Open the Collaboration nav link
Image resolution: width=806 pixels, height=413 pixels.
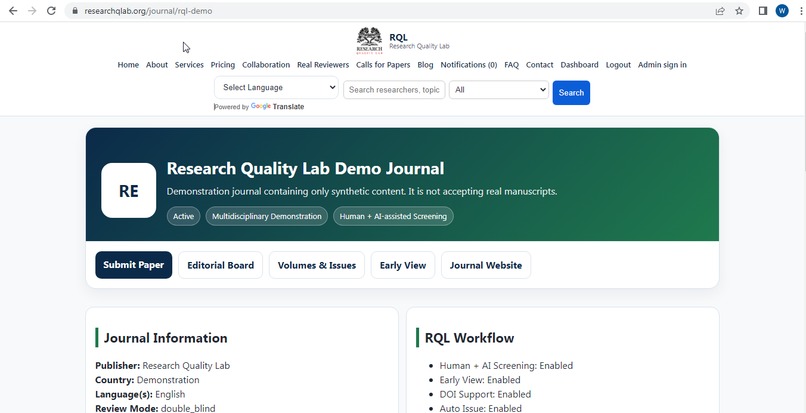(266, 65)
